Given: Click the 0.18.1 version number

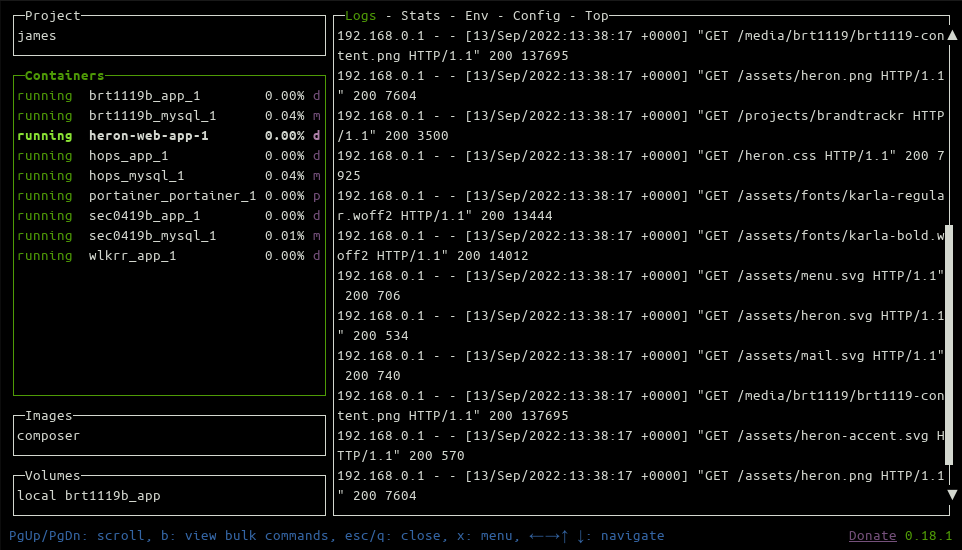Looking at the screenshot, I should (928, 536).
